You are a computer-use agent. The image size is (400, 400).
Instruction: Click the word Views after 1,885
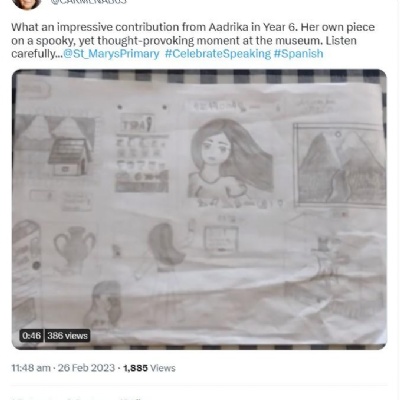[163, 368]
